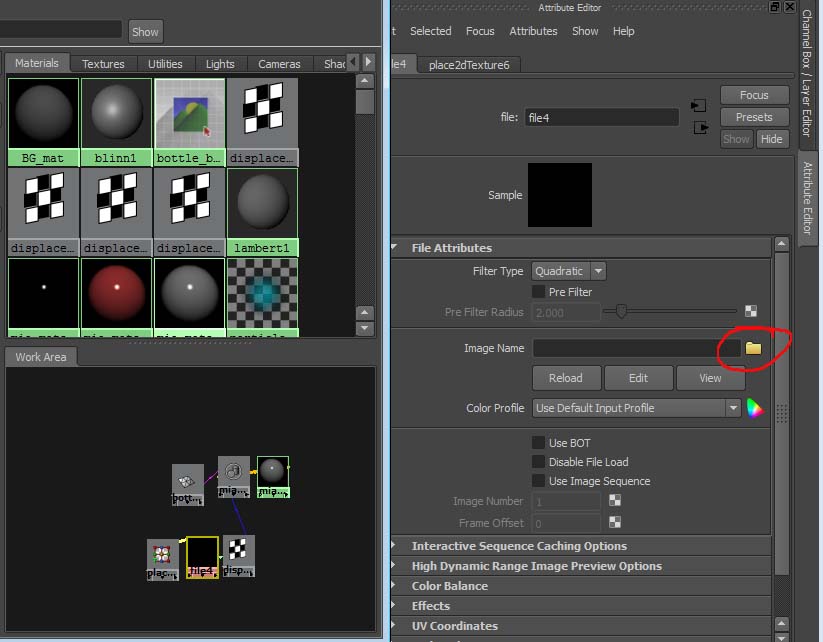Select the bottle_b... material swatch
Viewport: 823px width, 642px height.
(x=189, y=122)
